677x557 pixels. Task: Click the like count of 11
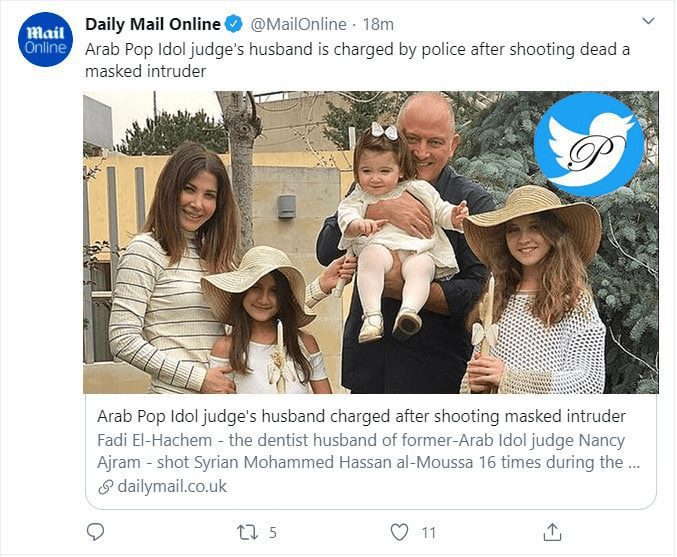pyautogui.click(x=428, y=532)
